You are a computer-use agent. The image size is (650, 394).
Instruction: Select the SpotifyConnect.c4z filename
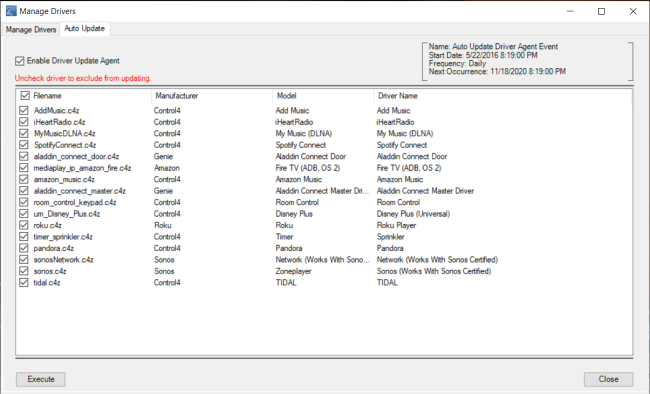65,145
